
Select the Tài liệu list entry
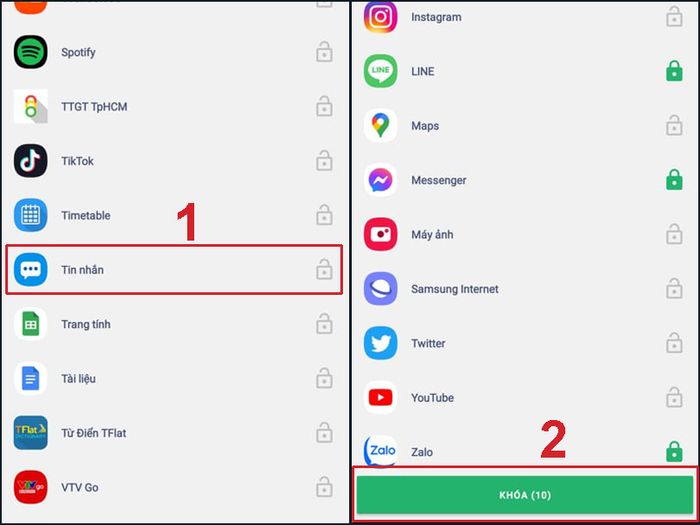175,379
